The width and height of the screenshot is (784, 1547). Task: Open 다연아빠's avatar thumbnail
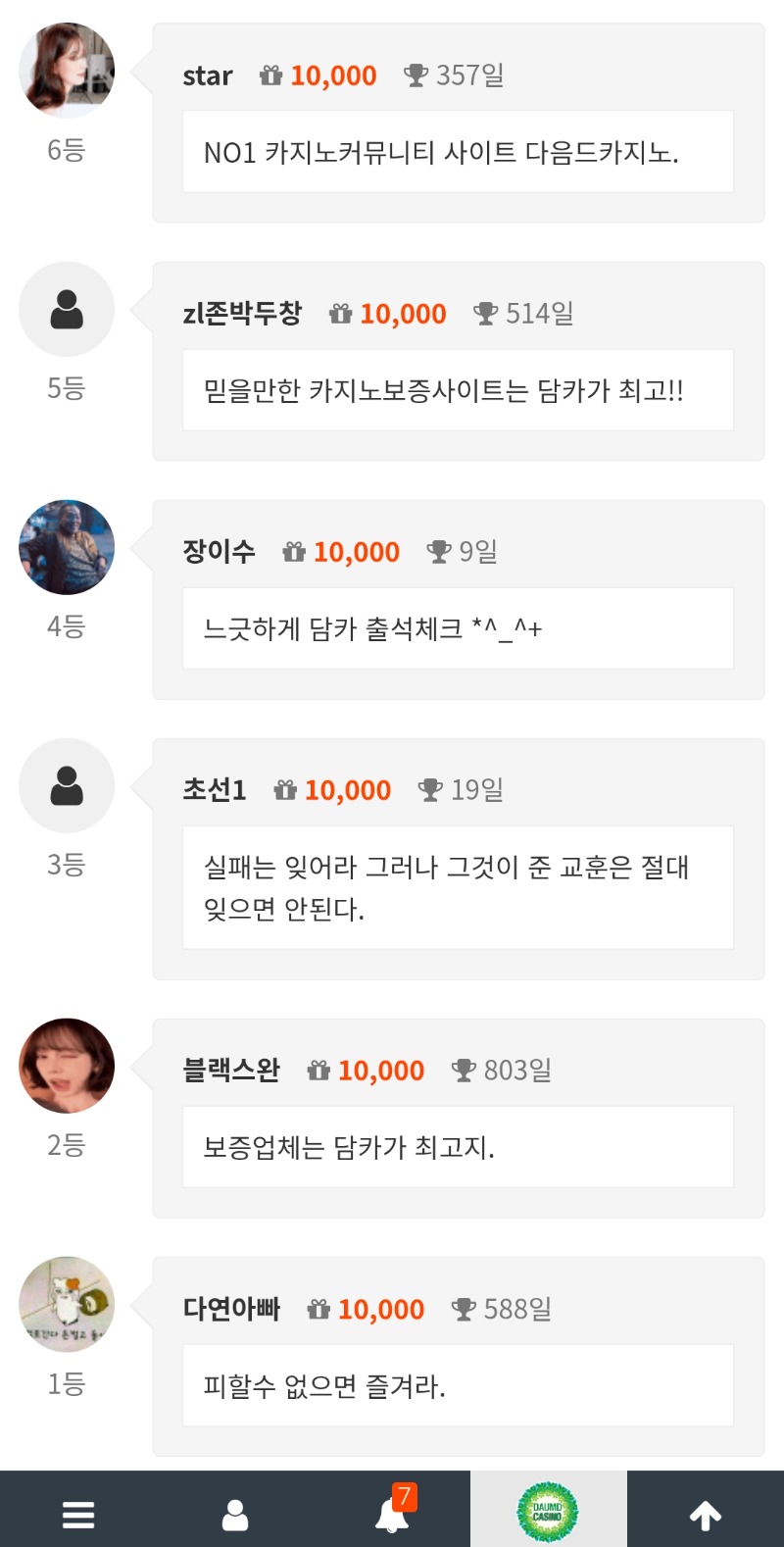click(67, 1304)
